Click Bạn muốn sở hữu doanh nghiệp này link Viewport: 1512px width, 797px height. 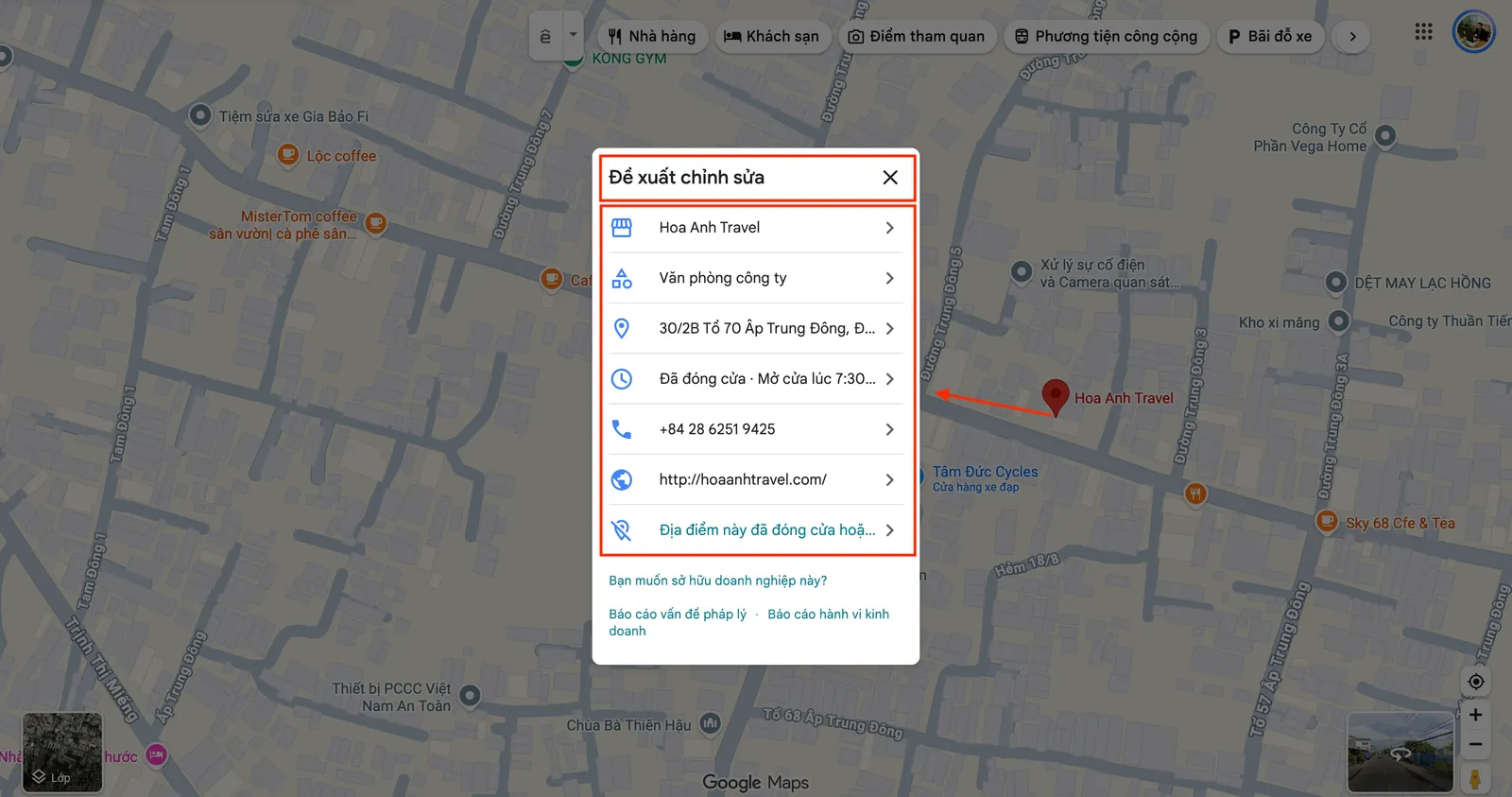click(717, 580)
